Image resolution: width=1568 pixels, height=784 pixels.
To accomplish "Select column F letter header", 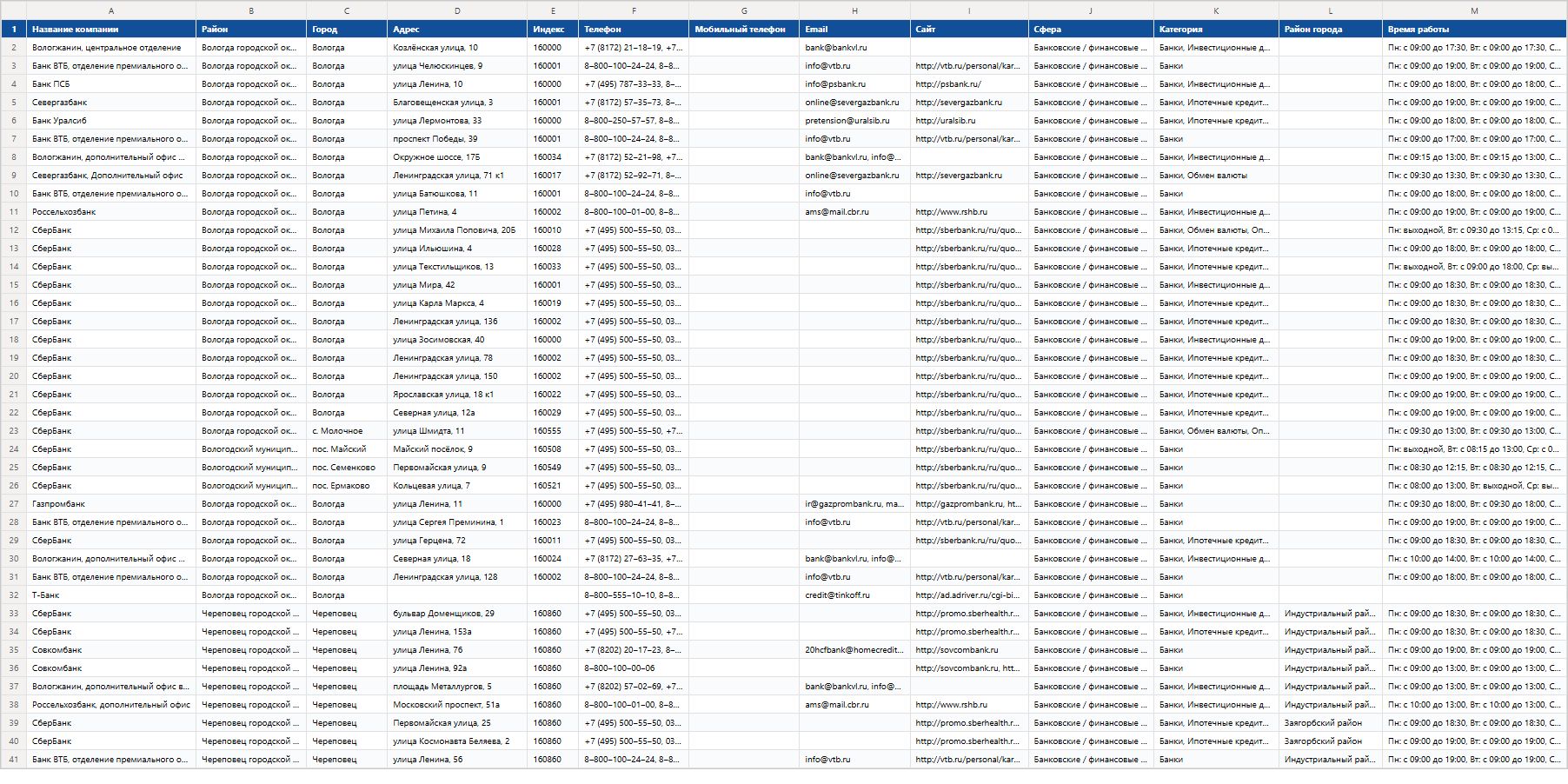I will click(x=634, y=10).
